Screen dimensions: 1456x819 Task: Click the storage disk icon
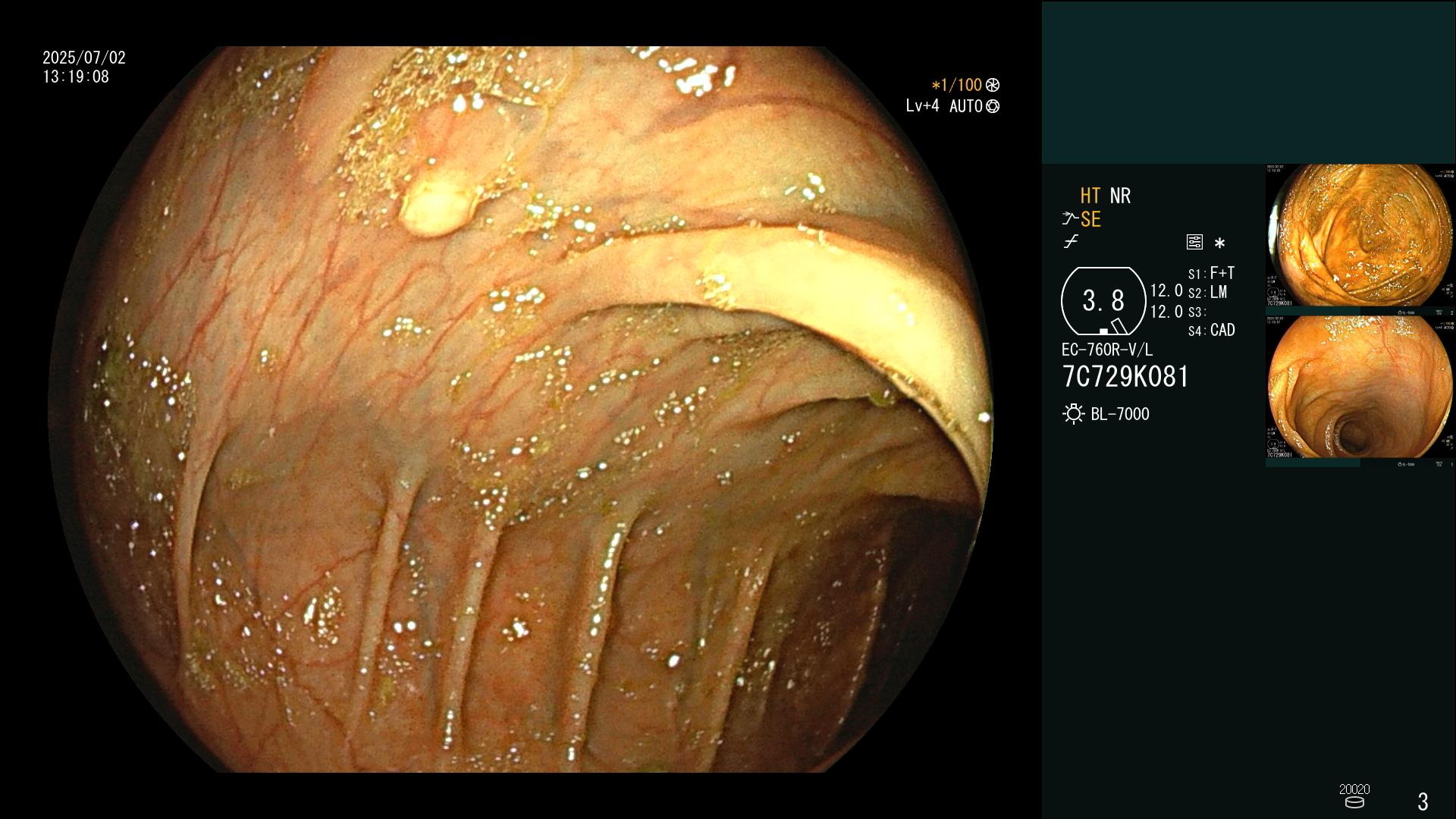click(1354, 802)
